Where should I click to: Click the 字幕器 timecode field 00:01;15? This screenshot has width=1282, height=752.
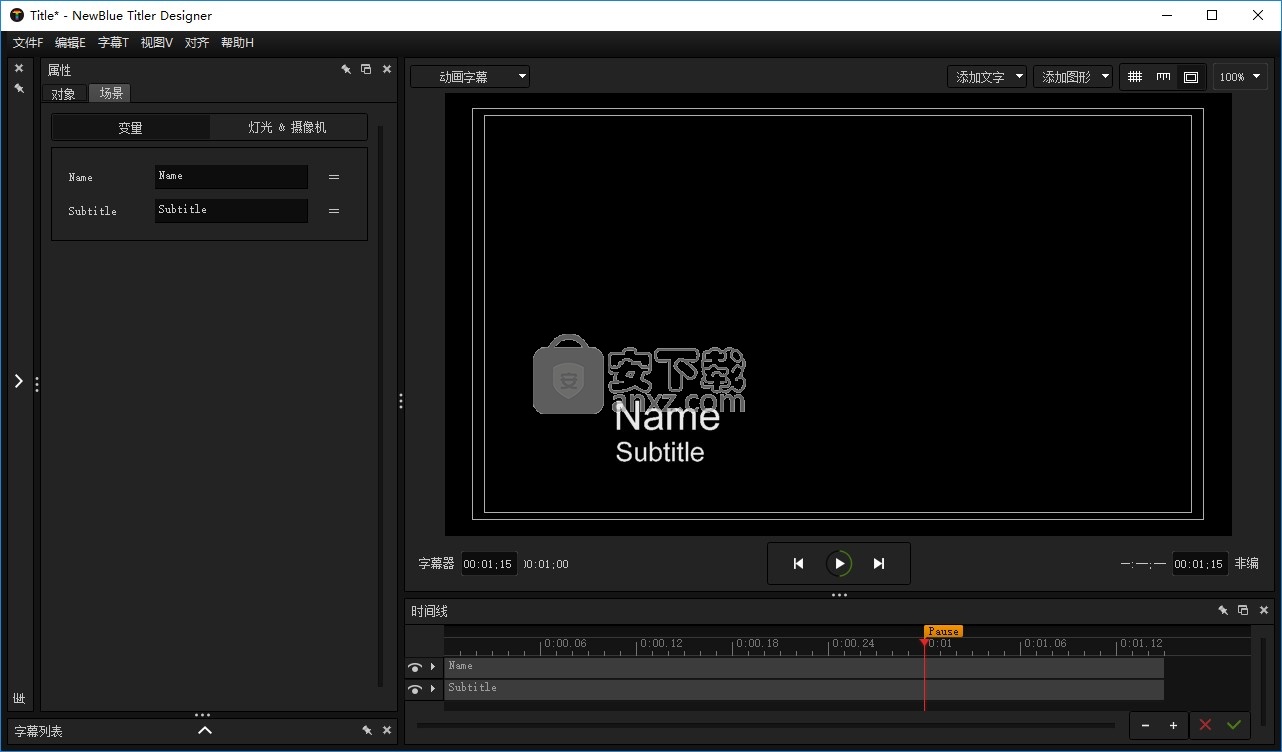click(x=490, y=564)
